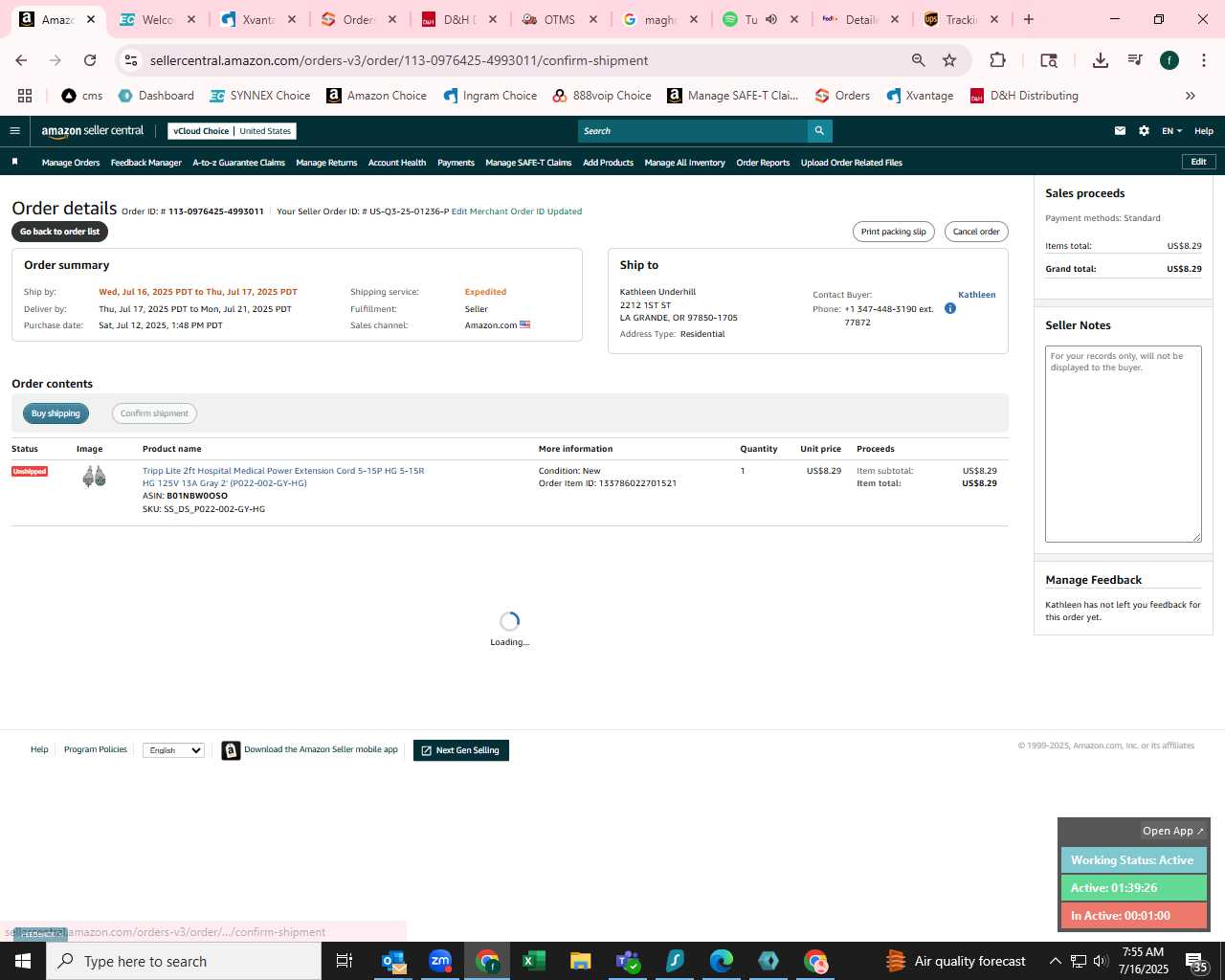Click the bookmark flag icon in navigation bar
1225x980 pixels.
[x=14, y=162]
